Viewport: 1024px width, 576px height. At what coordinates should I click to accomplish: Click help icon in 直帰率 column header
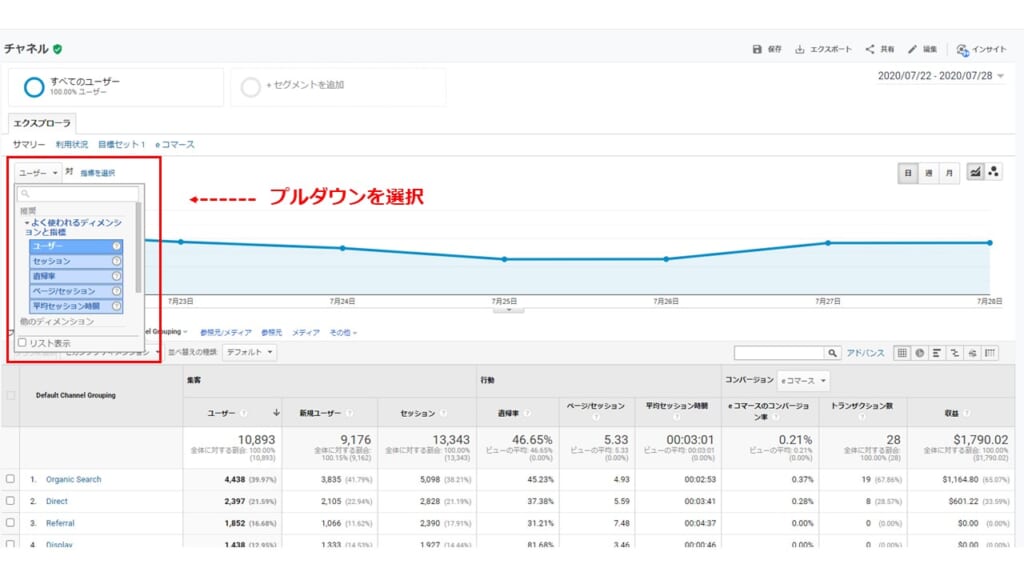pyautogui.click(x=527, y=413)
